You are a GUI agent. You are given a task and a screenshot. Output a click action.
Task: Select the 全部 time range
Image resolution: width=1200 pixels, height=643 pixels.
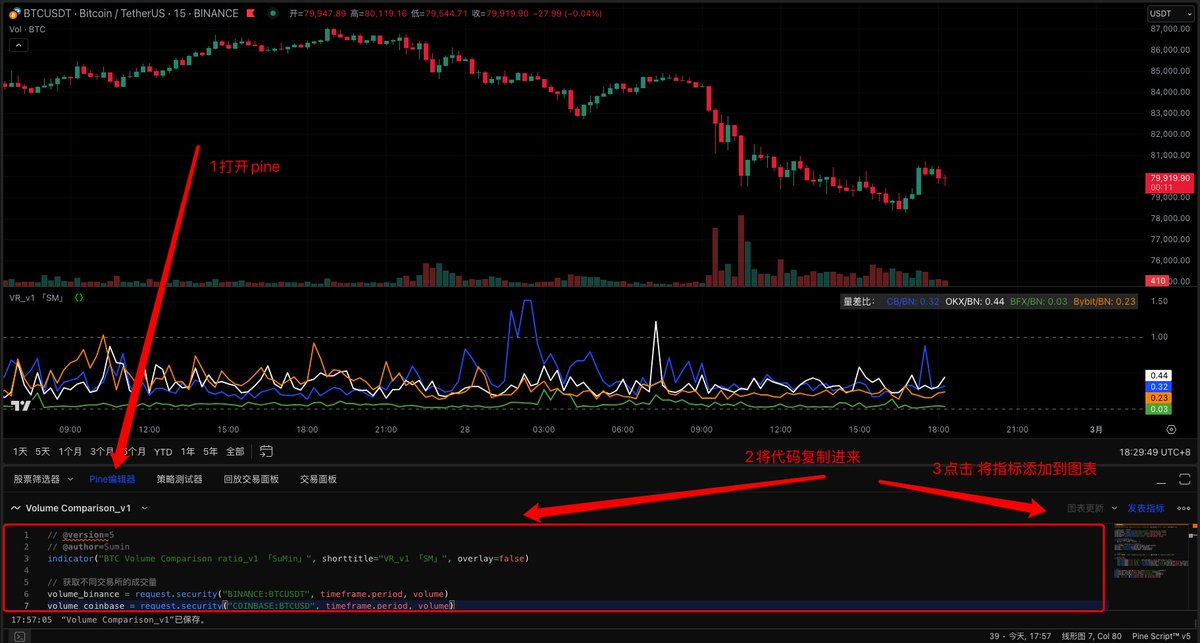(235, 451)
